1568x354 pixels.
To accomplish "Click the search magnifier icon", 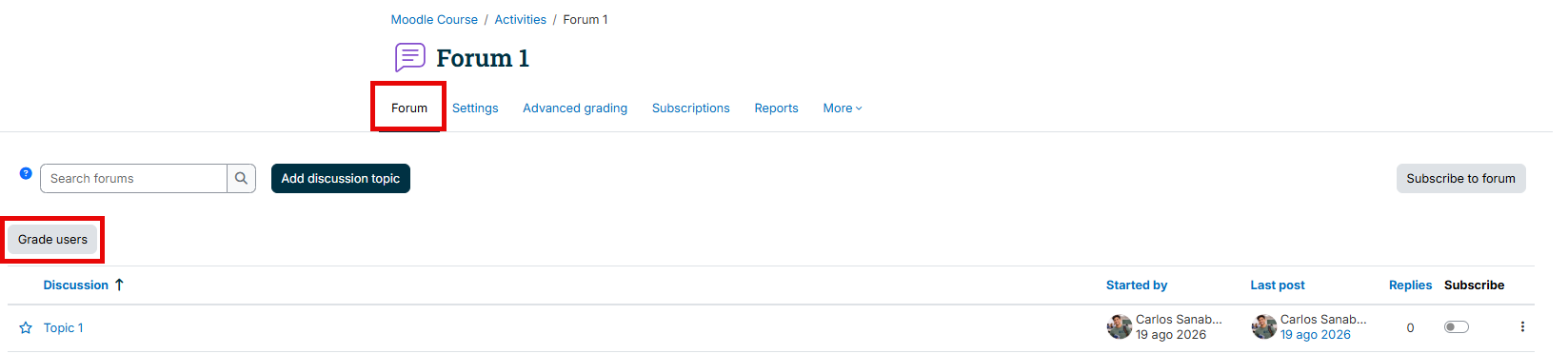I will pos(242,178).
